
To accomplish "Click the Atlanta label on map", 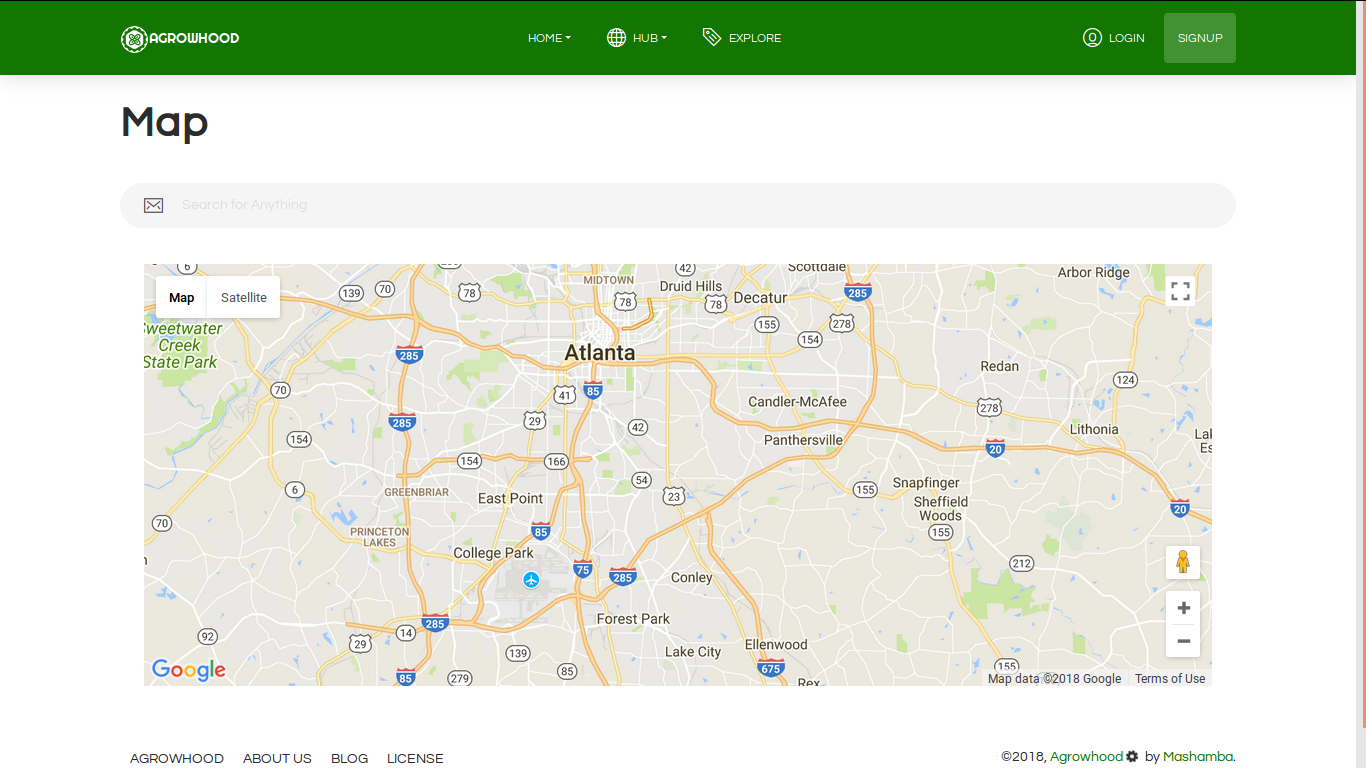I will pos(599,353).
